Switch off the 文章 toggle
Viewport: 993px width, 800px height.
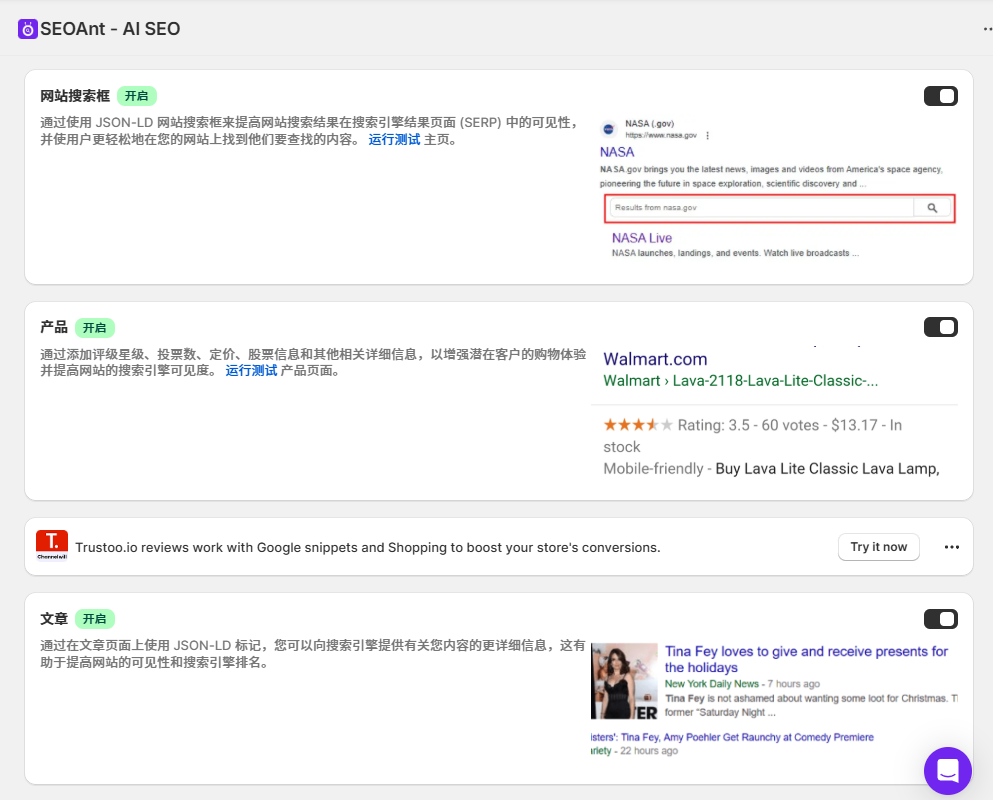(940, 619)
